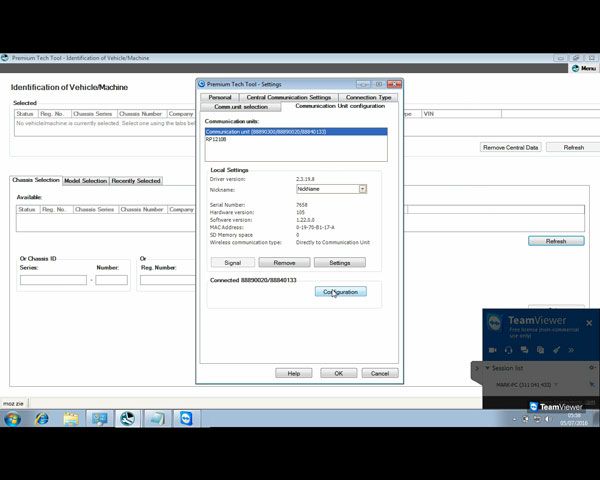The image size is (600, 480).
Task: Click the Signal button
Action: tap(232, 262)
